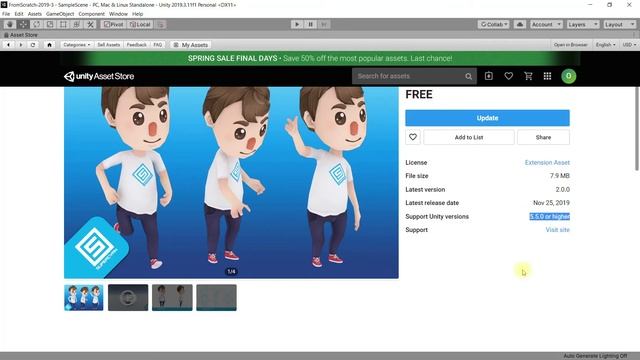Toggle Pivot handle position
Viewport: 640px width, 360px height.
[x=113, y=24]
